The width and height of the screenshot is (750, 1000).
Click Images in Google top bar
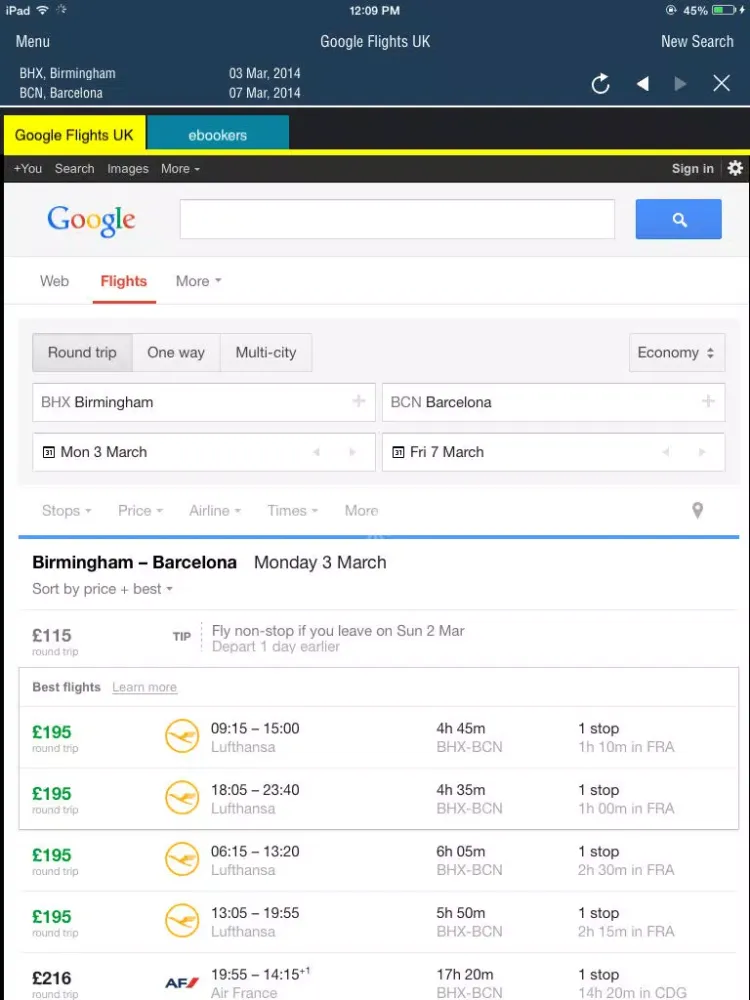[128, 168]
